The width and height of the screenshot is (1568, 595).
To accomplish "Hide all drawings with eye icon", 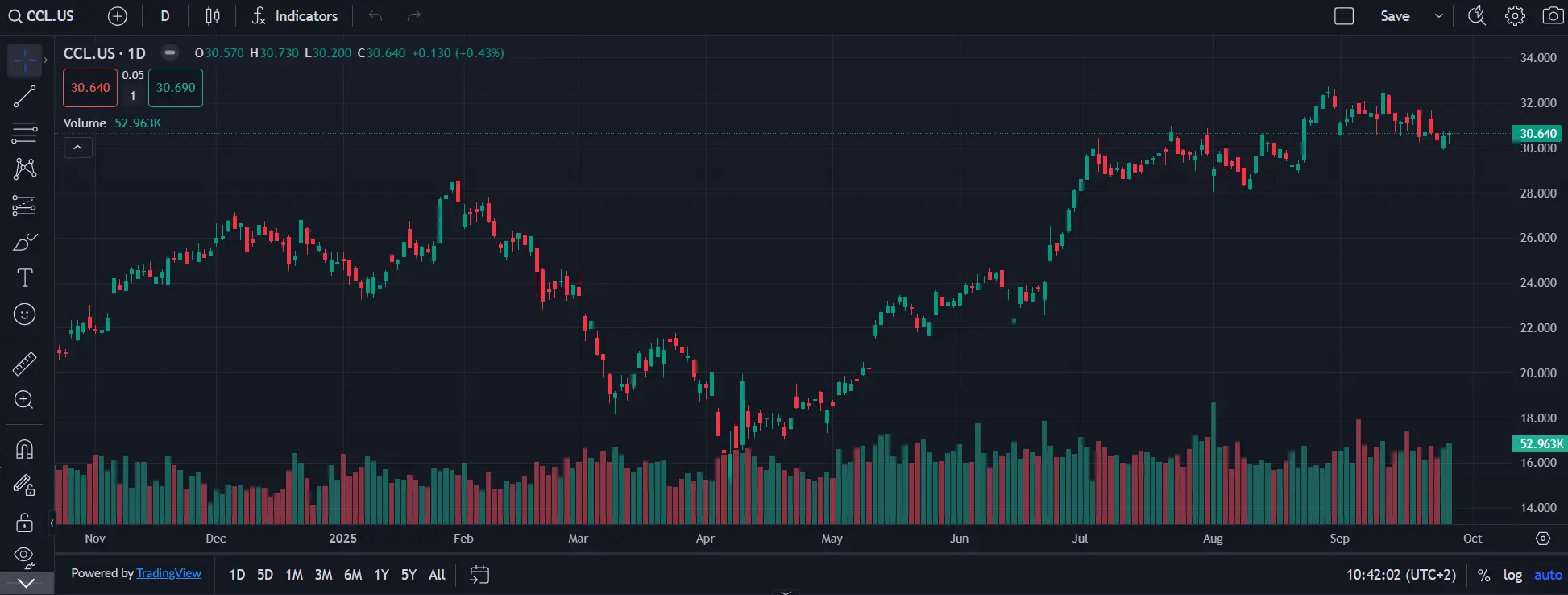I will coord(24,555).
